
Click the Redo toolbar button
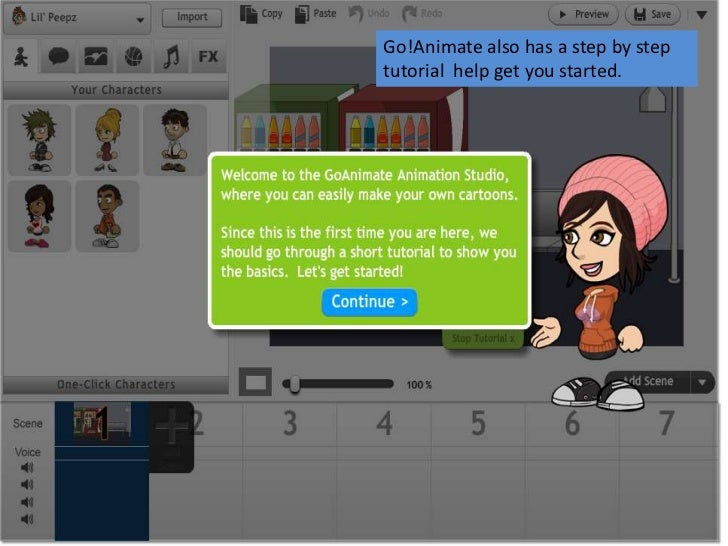point(422,14)
